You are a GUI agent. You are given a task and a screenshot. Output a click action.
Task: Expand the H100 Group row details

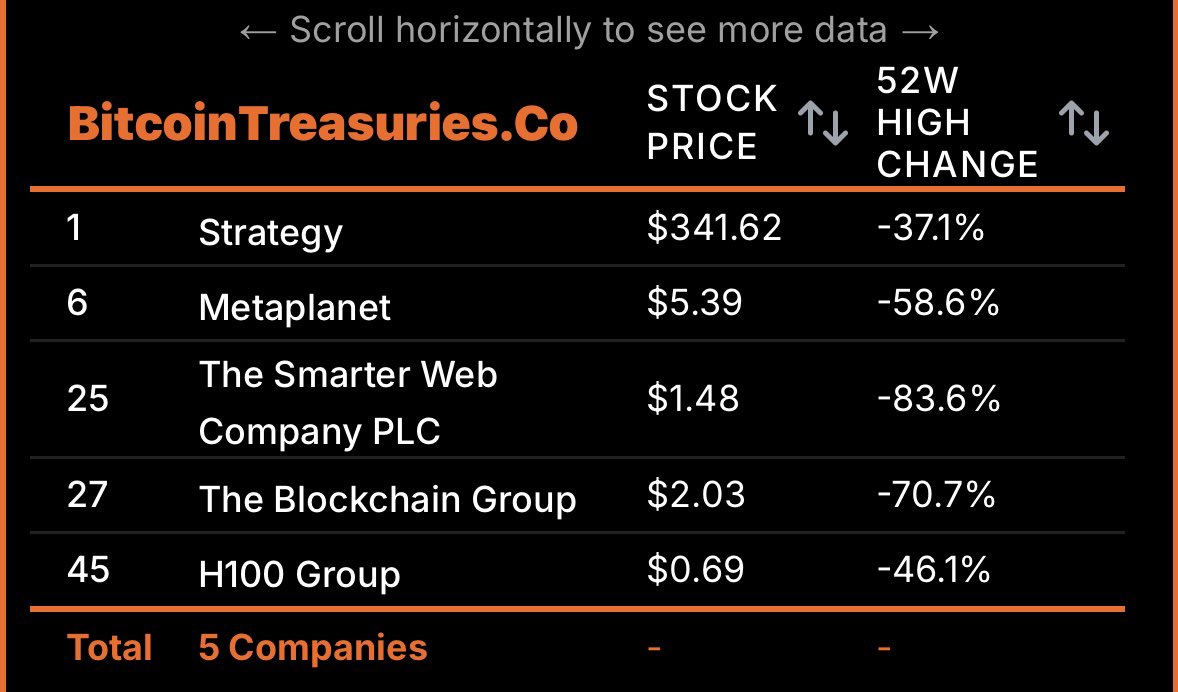click(299, 573)
